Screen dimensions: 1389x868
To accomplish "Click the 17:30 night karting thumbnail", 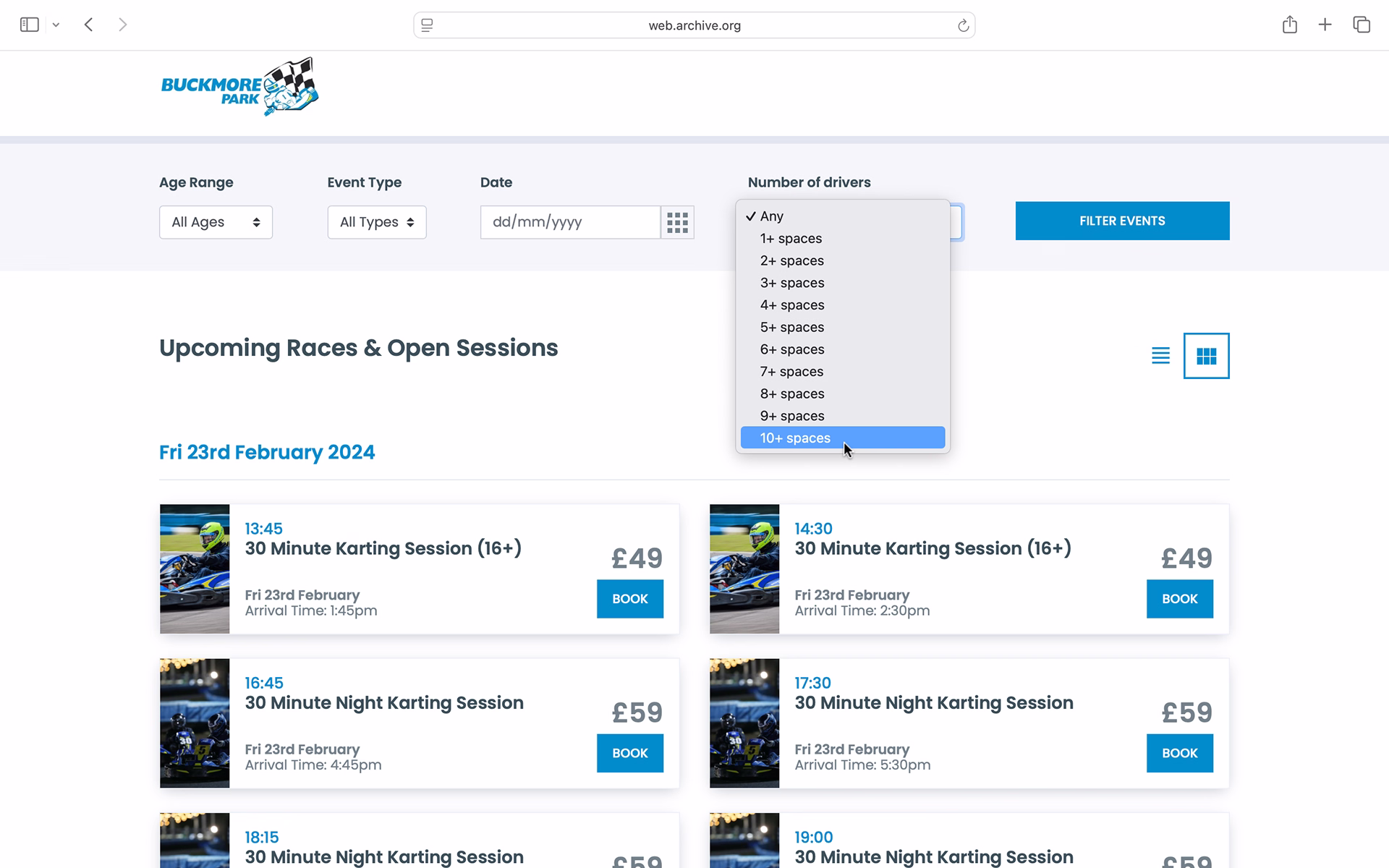I will (744, 723).
